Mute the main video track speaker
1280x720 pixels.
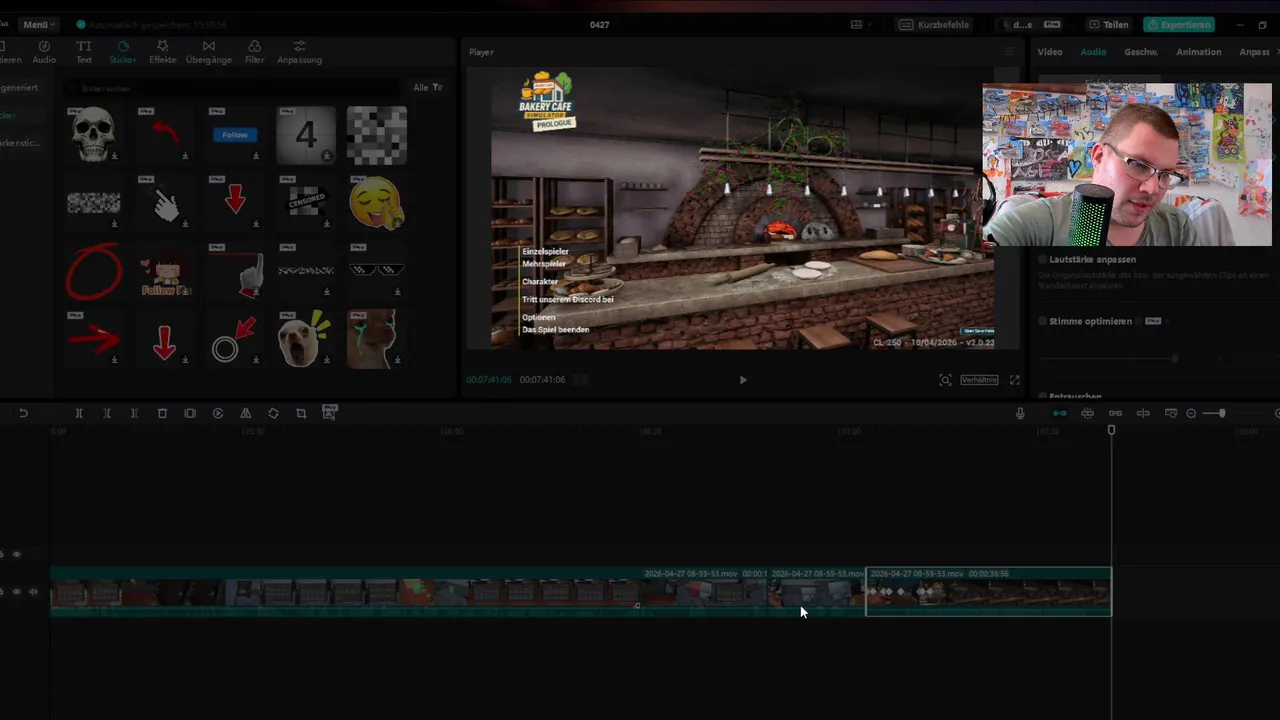coord(33,591)
